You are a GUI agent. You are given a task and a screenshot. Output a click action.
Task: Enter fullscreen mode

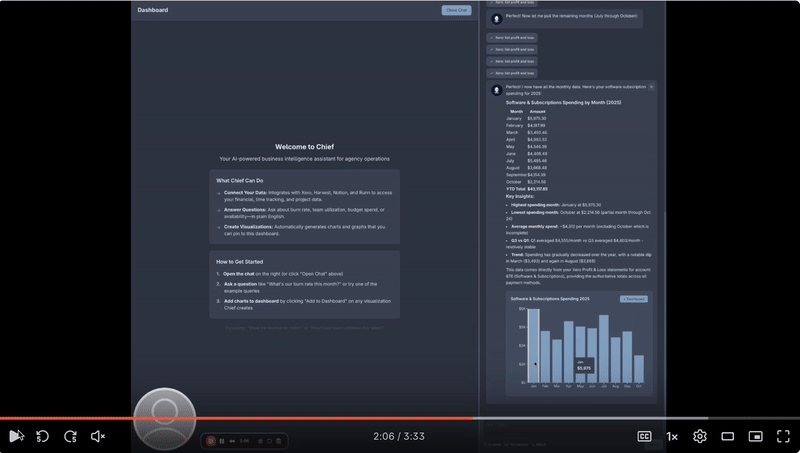[783, 436]
